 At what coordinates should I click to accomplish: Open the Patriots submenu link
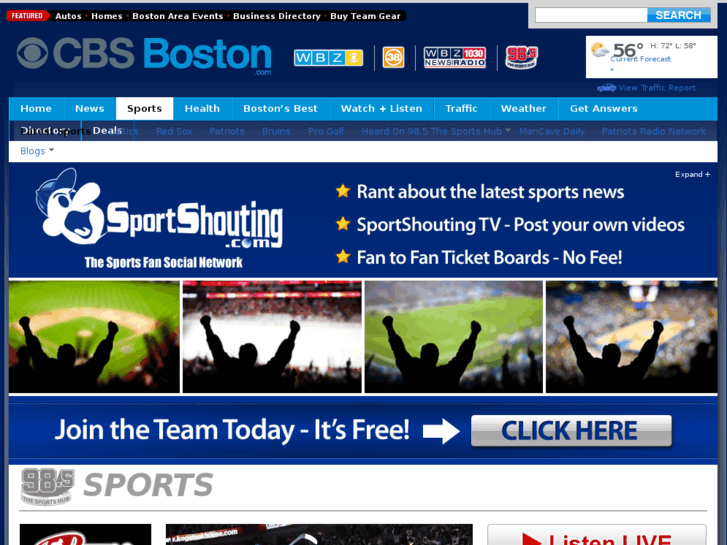tap(227, 131)
